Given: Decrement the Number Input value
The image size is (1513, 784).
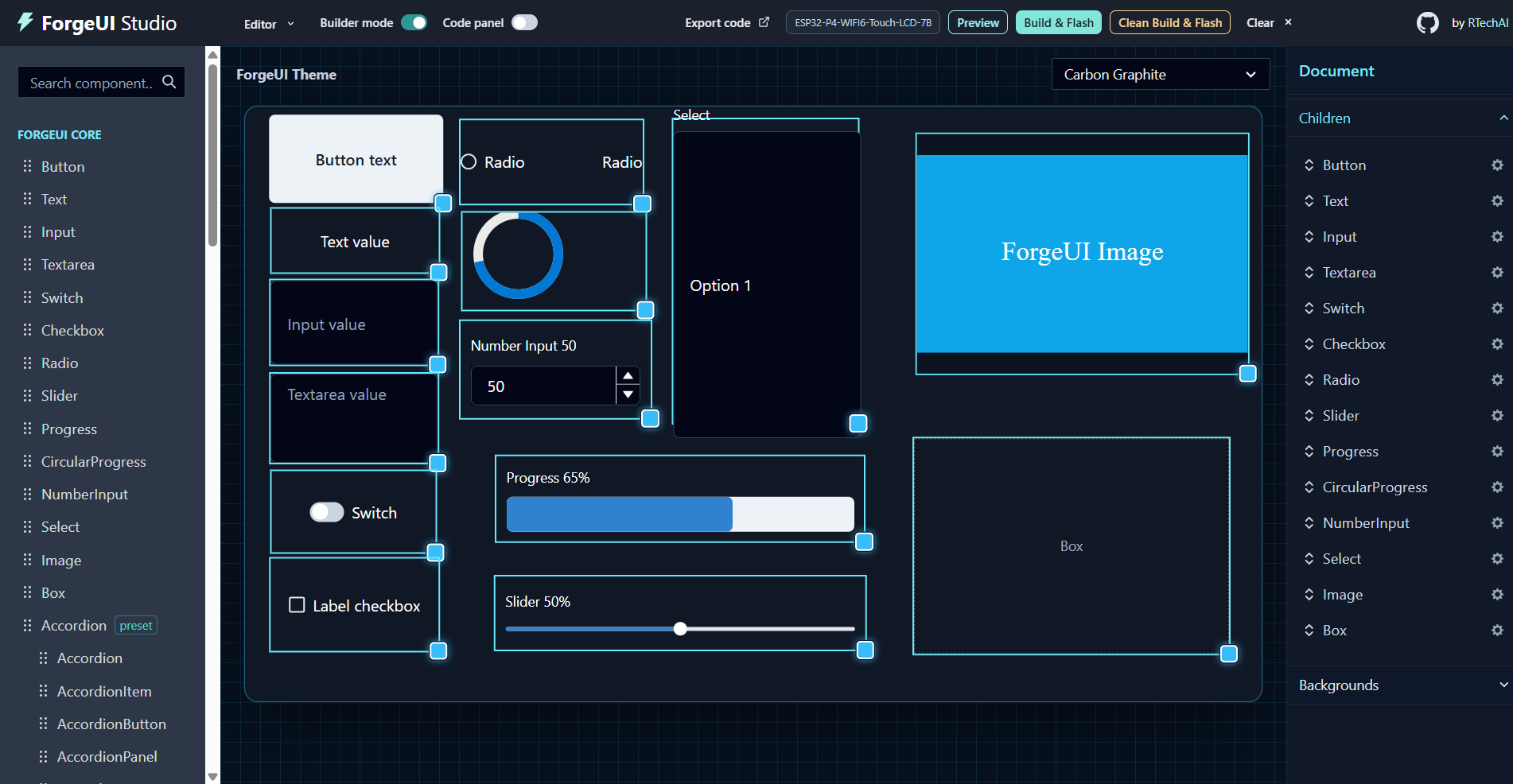Looking at the screenshot, I should [628, 394].
